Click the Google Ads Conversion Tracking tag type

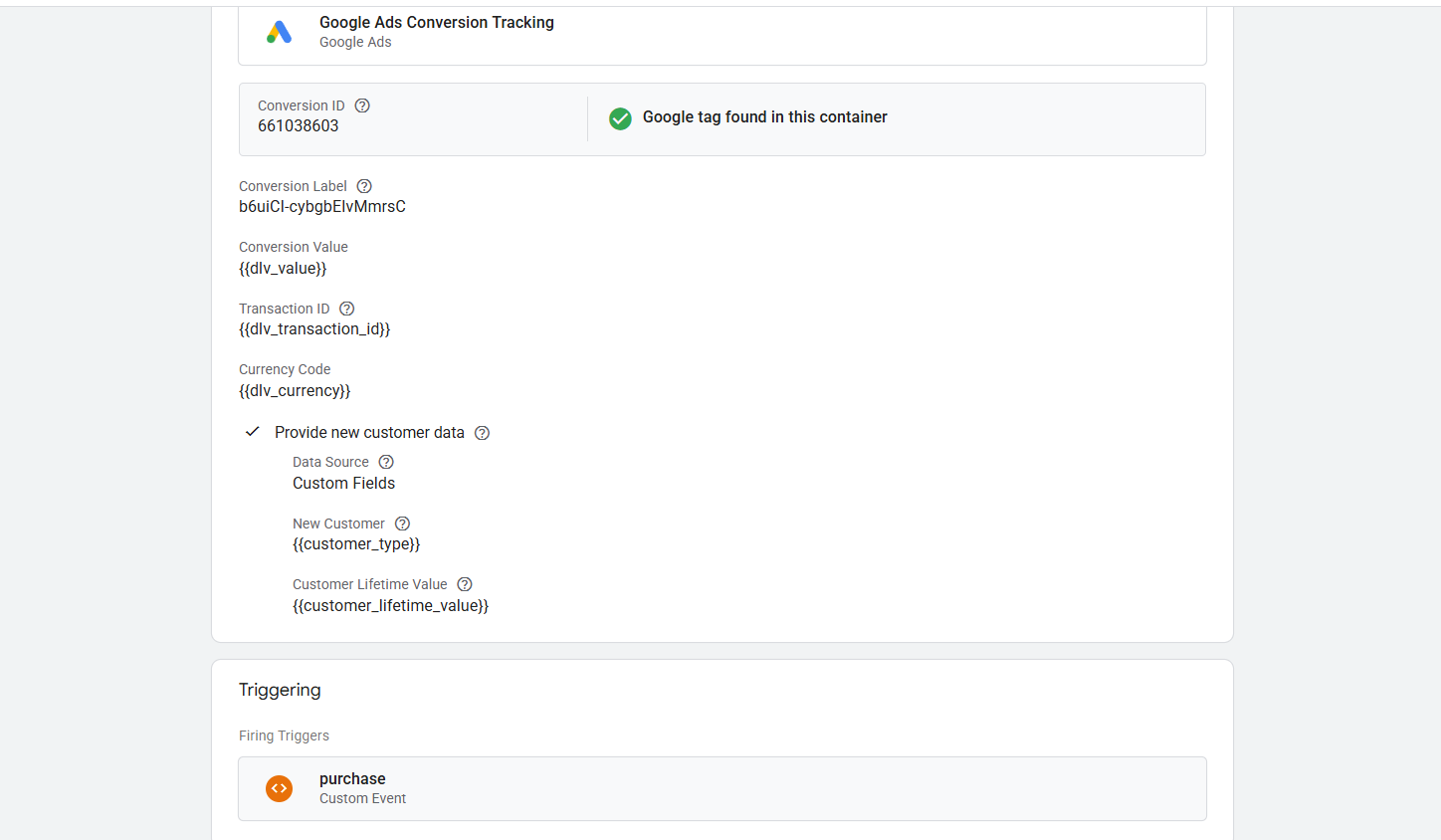[436, 23]
